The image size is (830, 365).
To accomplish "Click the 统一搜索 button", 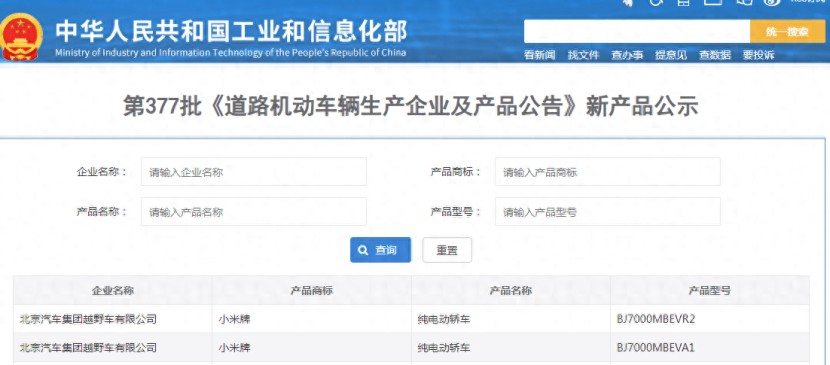I will [788, 31].
